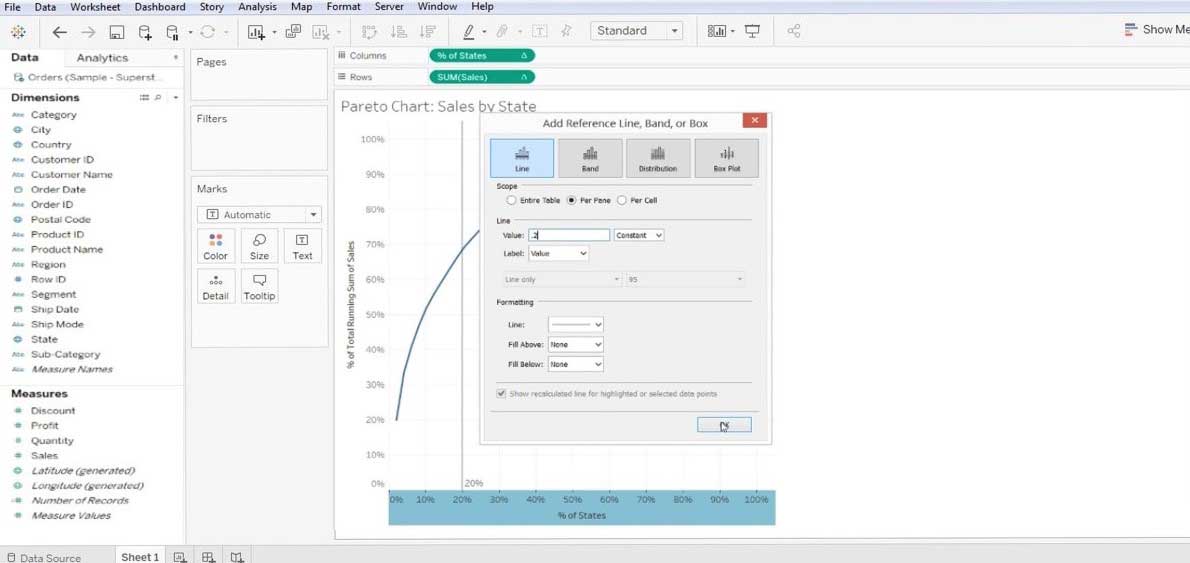This screenshot has height=563, width=1190.
Task: Select the Per Cell scope radio button
Action: point(622,201)
